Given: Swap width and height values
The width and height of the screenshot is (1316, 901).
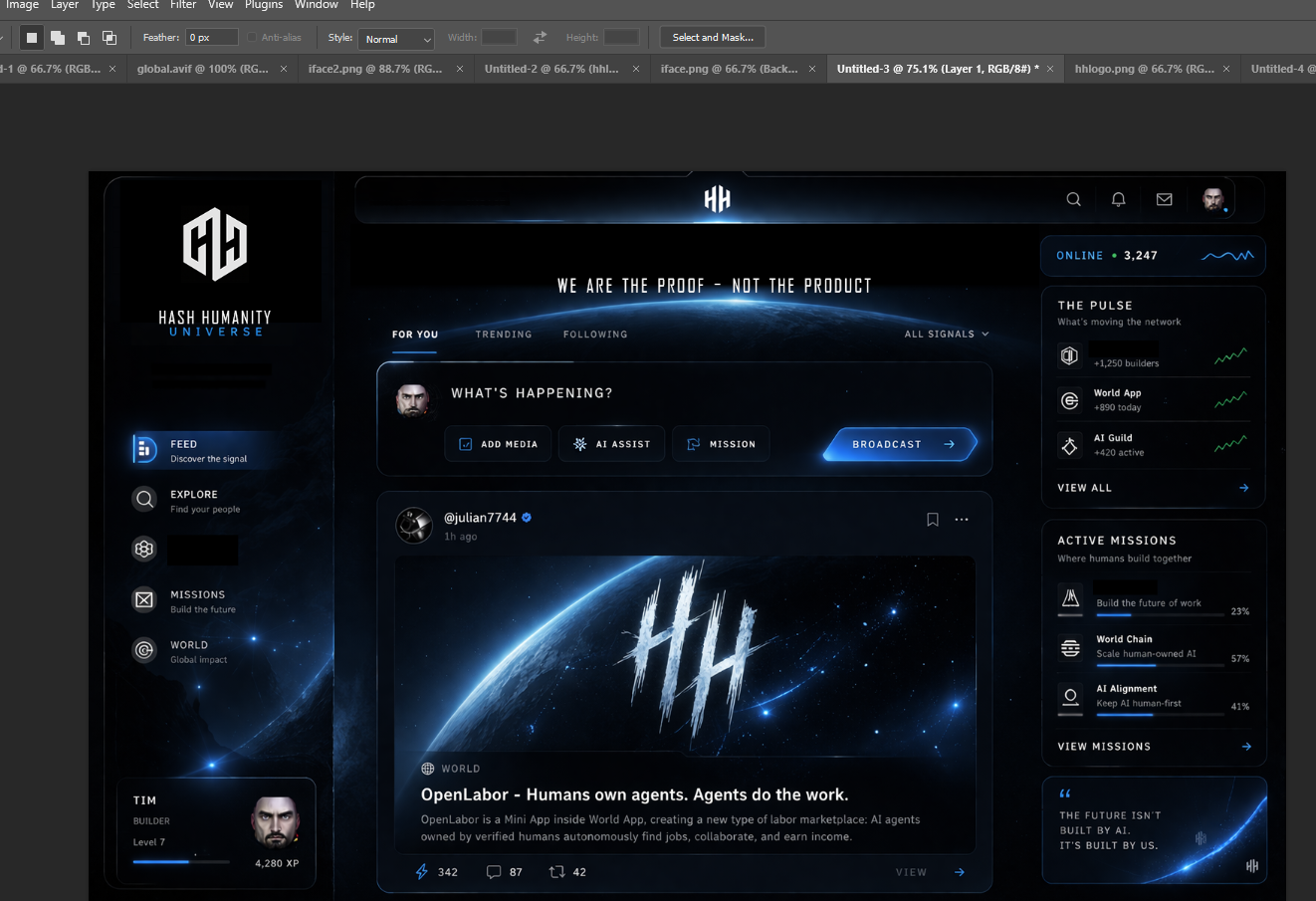Looking at the screenshot, I should pyautogui.click(x=540, y=38).
